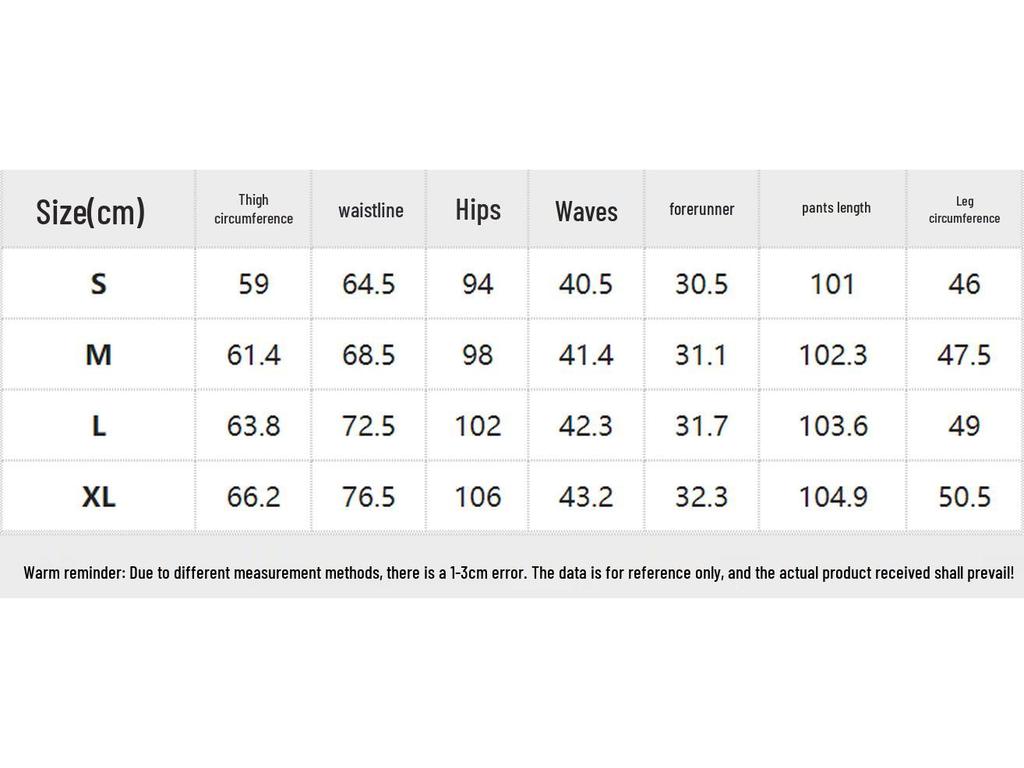
Task: Click the 66.2 thigh circumference value
Action: coord(254,496)
